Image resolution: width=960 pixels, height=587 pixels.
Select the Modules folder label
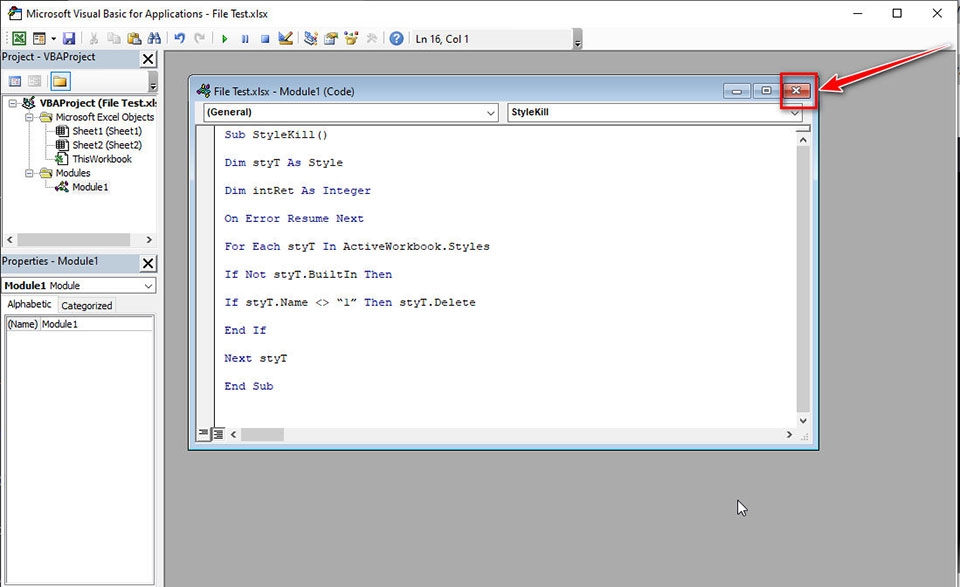click(x=73, y=173)
